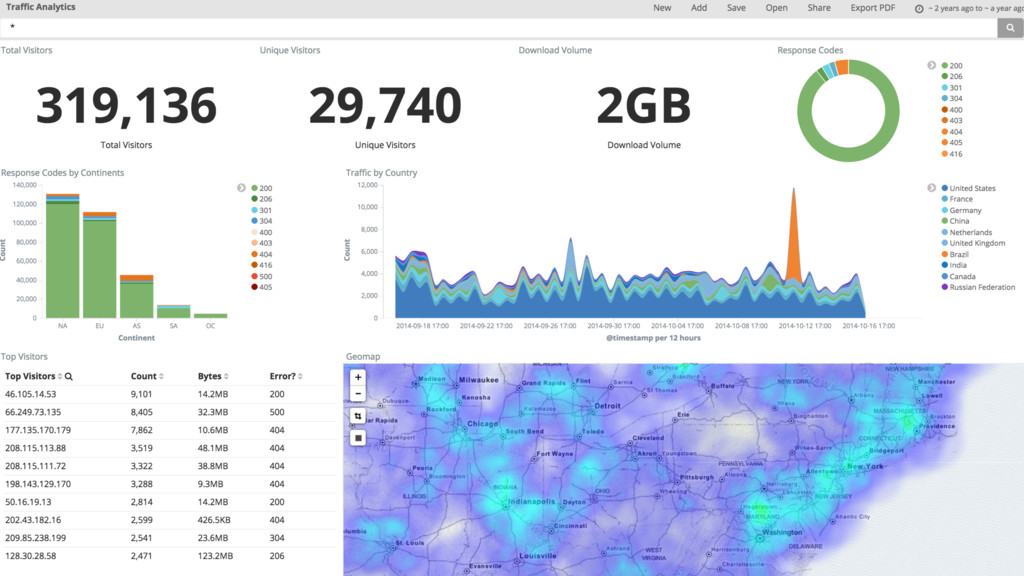Screen dimensions: 1024x576
Task: Click the 404 swatch in Response Codes legend
Action: pos(944,131)
